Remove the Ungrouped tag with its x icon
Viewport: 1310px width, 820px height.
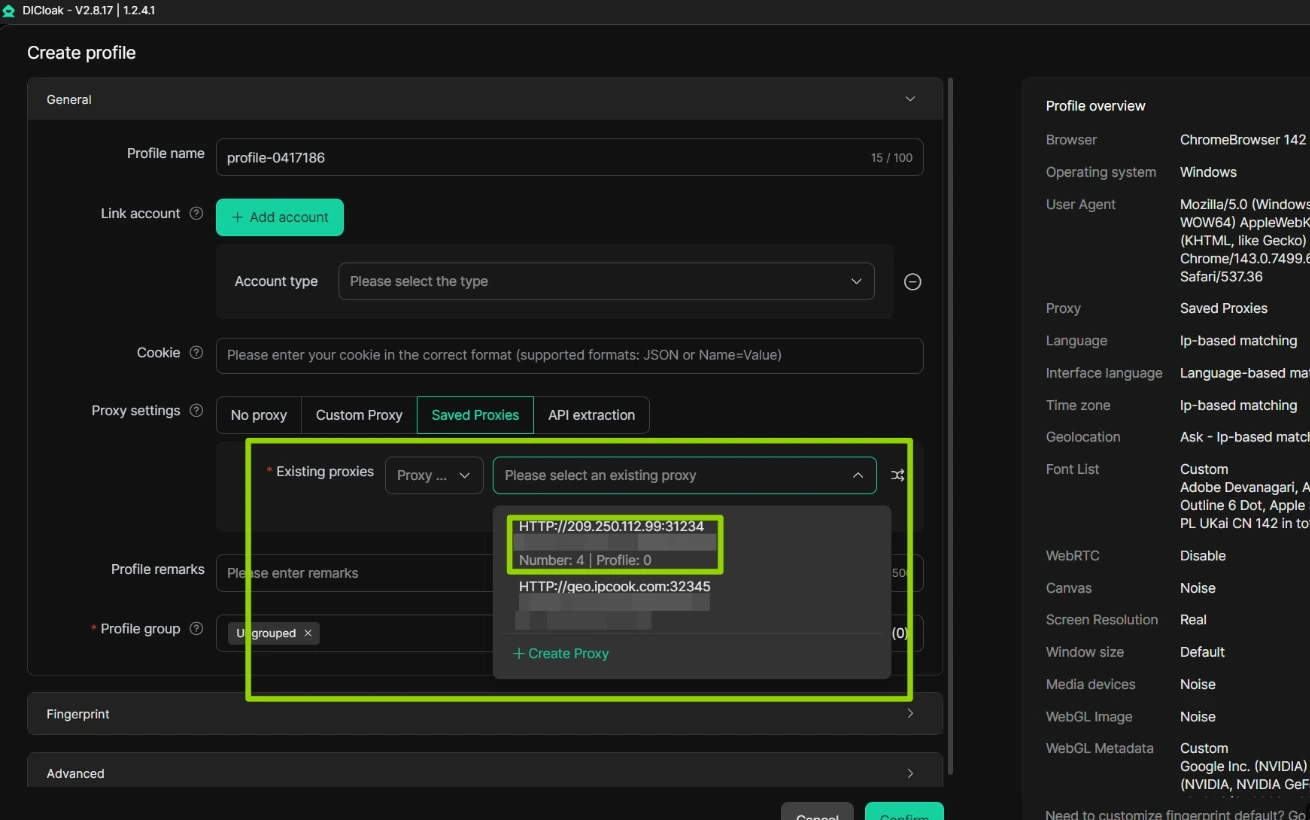point(308,633)
